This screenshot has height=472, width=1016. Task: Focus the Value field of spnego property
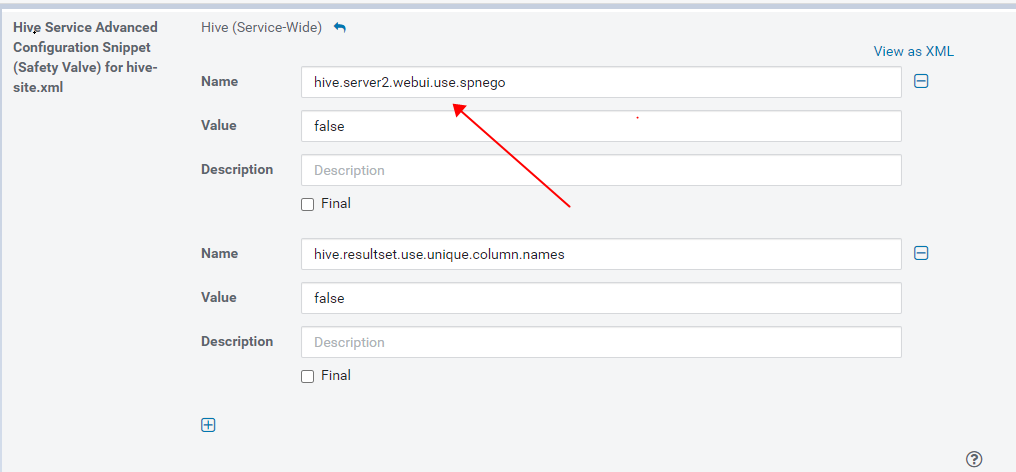(x=601, y=126)
